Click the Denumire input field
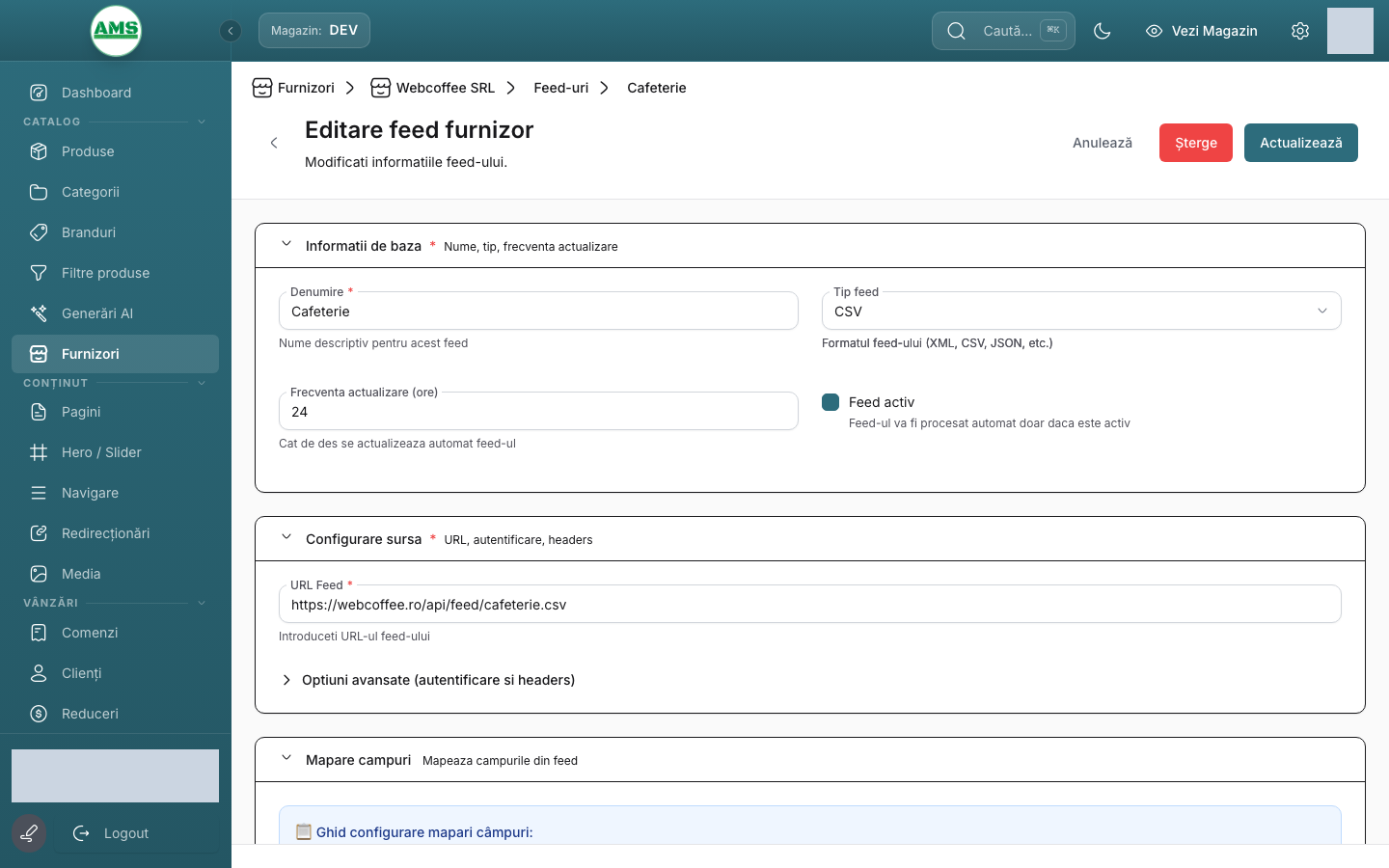This screenshot has height=868, width=1389. click(538, 311)
